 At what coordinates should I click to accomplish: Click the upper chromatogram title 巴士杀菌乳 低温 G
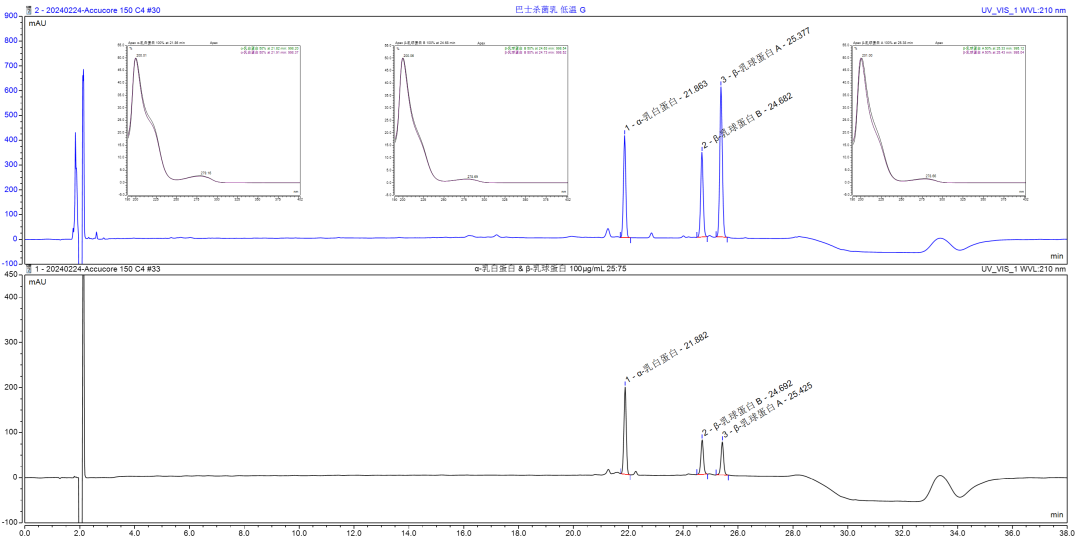[x=544, y=10]
